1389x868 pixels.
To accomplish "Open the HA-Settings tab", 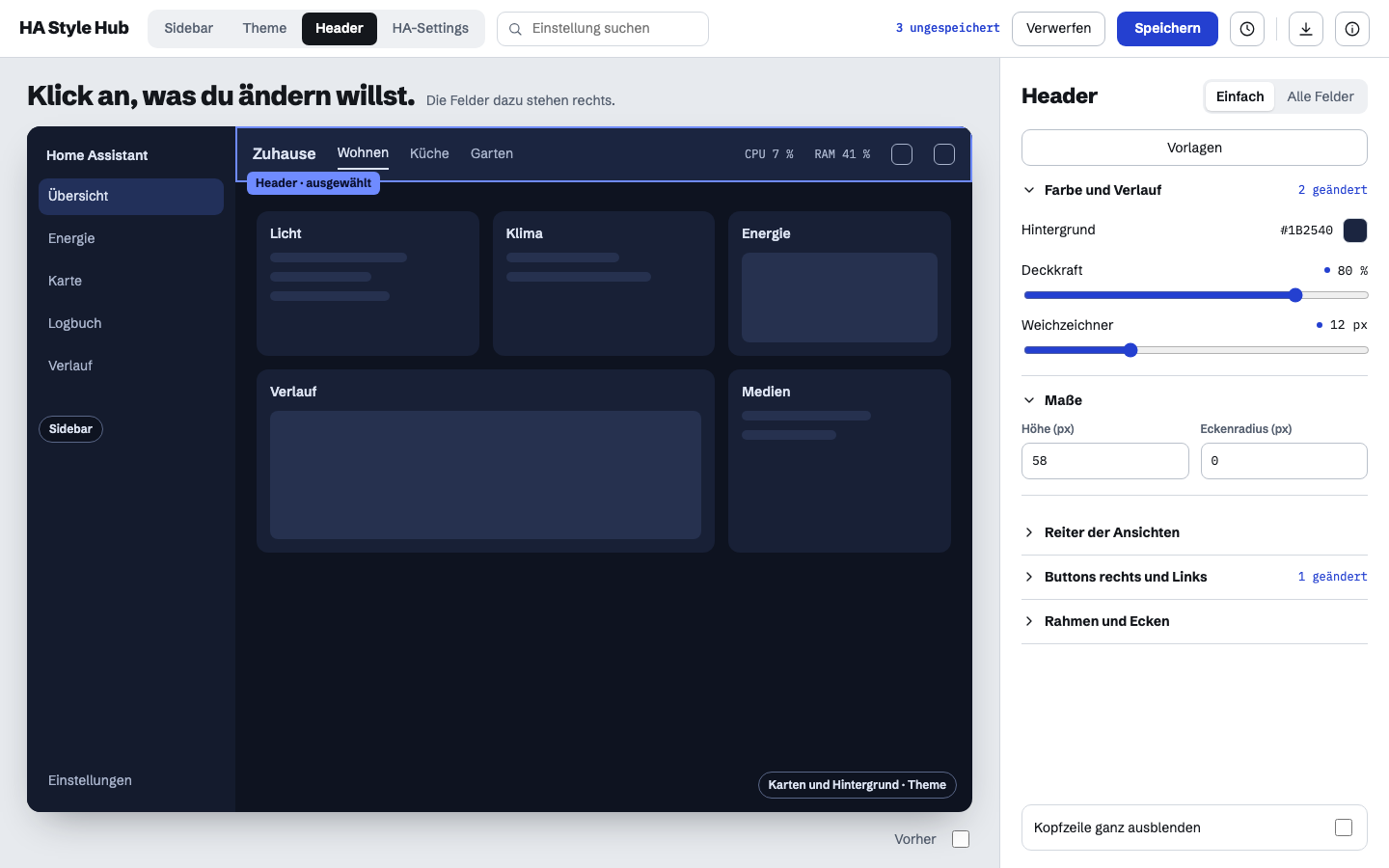I will click(430, 29).
